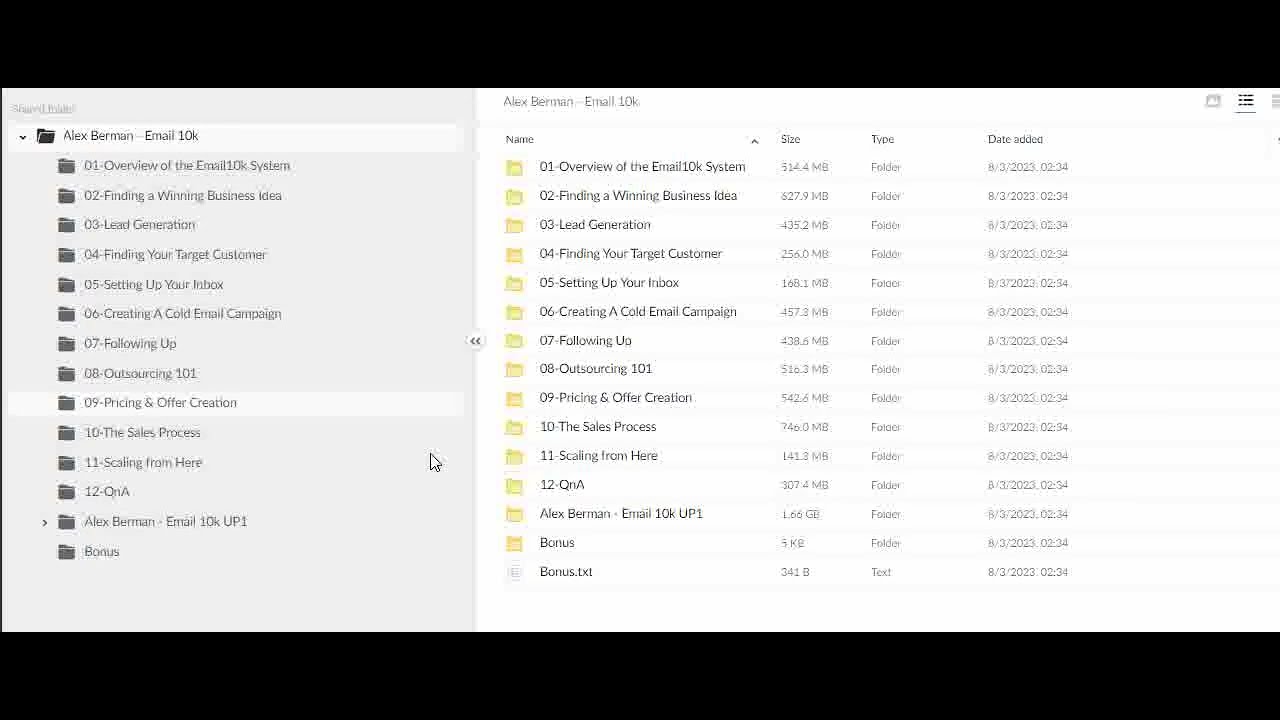The width and height of the screenshot is (1280, 720).
Task: Open Alex Berman – Email 10k breadcrumb
Action: (x=571, y=101)
